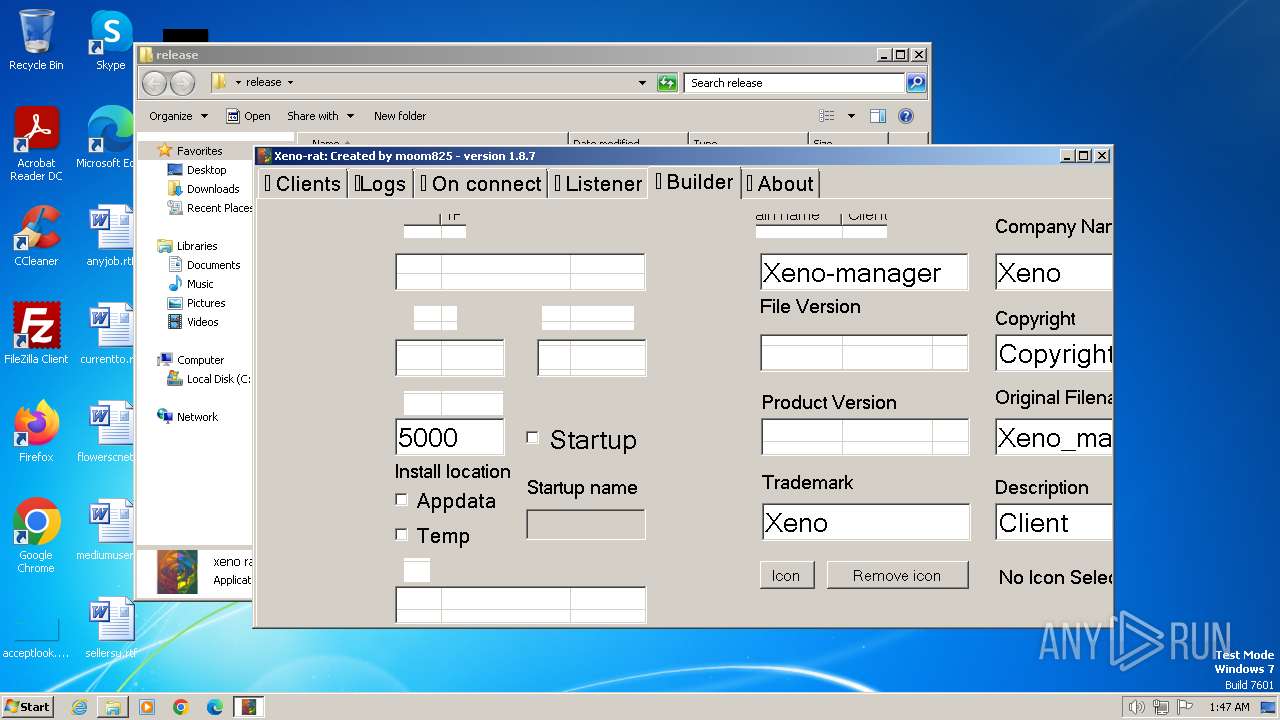Click the field containing 5000
The height and width of the screenshot is (720, 1280).
point(450,438)
